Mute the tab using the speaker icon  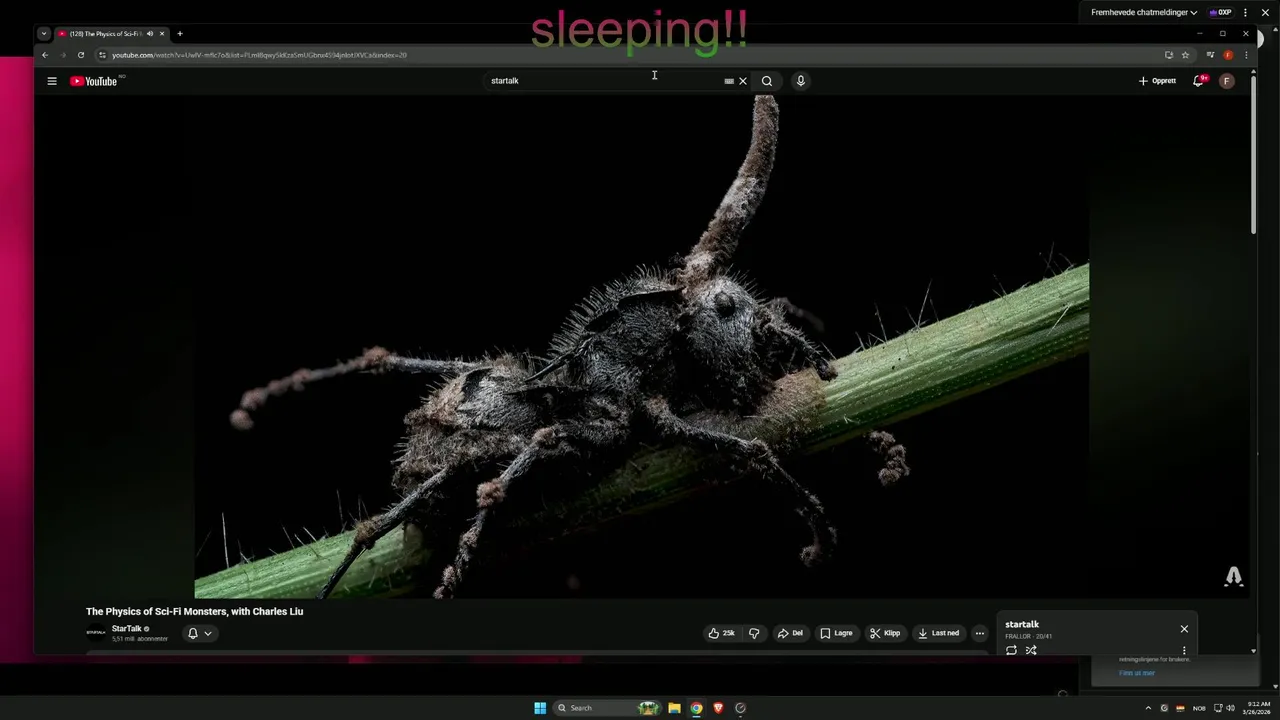150,34
